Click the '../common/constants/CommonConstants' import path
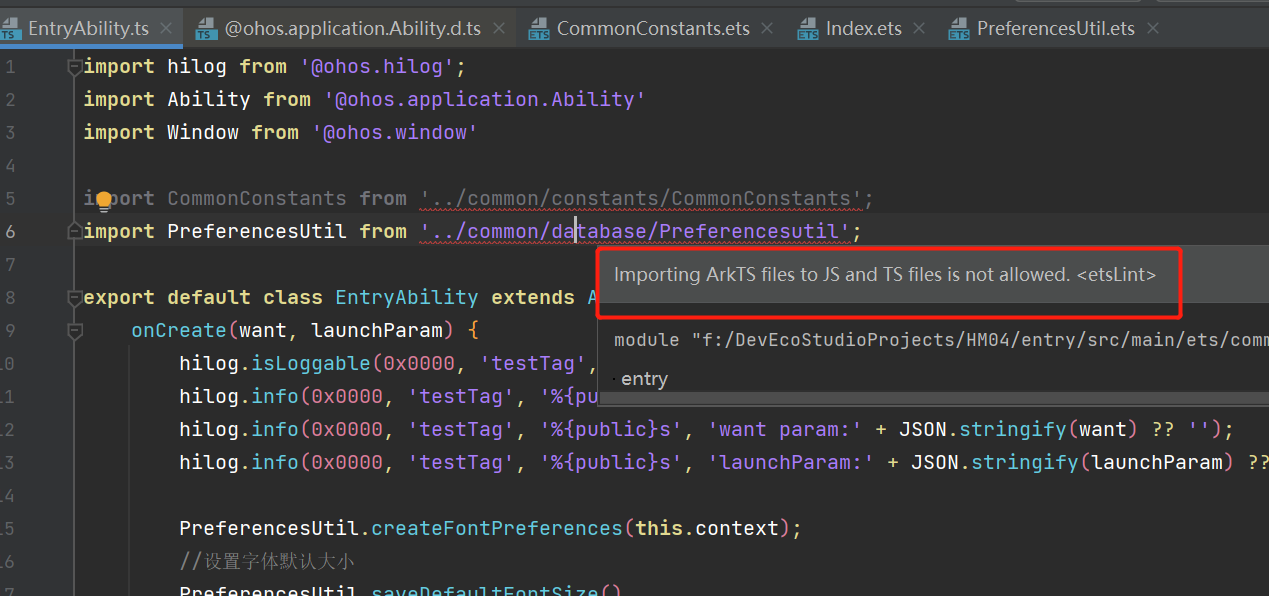The image size is (1269, 596). [x=641, y=199]
